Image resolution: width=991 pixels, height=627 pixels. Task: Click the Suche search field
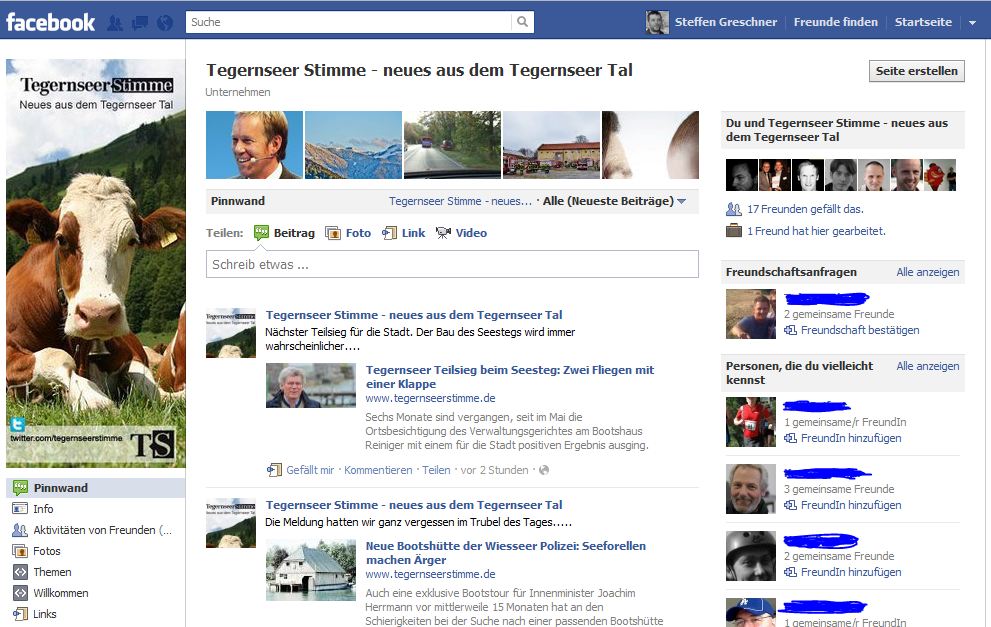coord(349,21)
